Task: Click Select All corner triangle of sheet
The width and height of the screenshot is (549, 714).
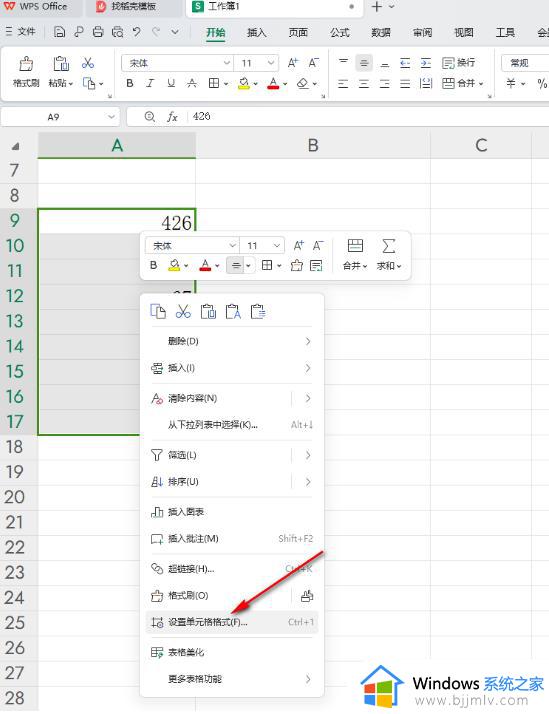Action: [x=15, y=146]
